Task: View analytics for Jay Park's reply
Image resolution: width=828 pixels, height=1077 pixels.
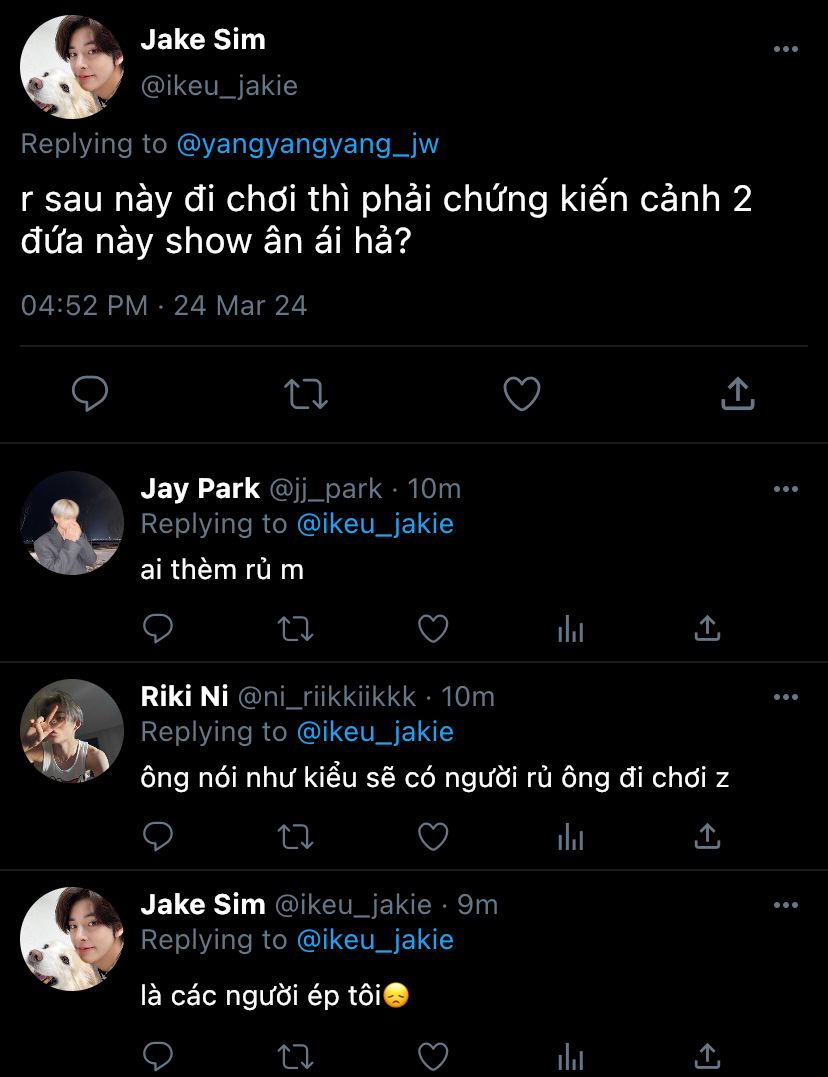Action: pyautogui.click(x=570, y=628)
